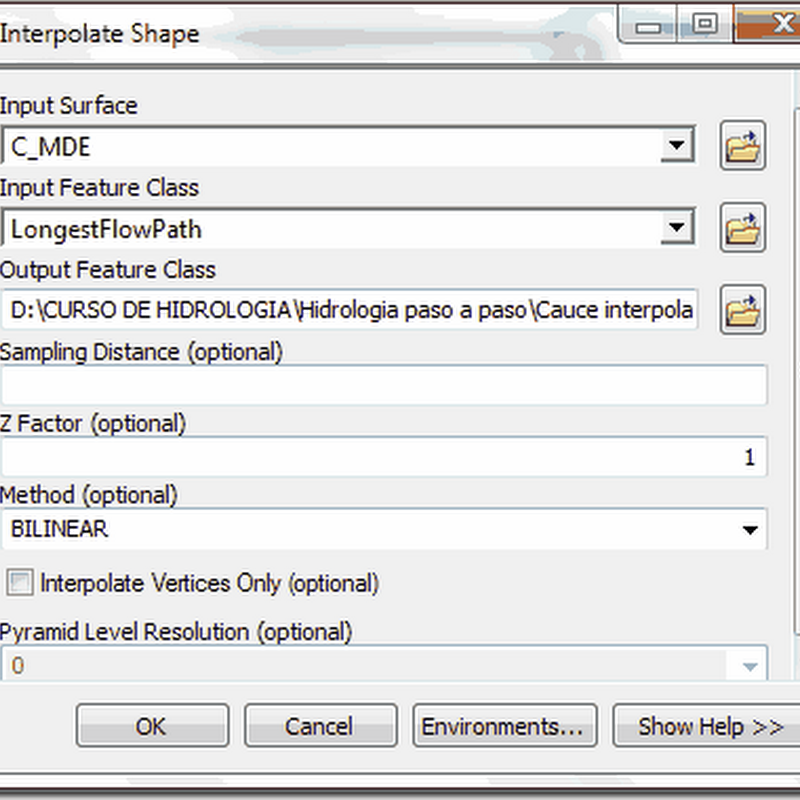Browse for Input Surface folder icon
800x800 pixels.
click(742, 145)
